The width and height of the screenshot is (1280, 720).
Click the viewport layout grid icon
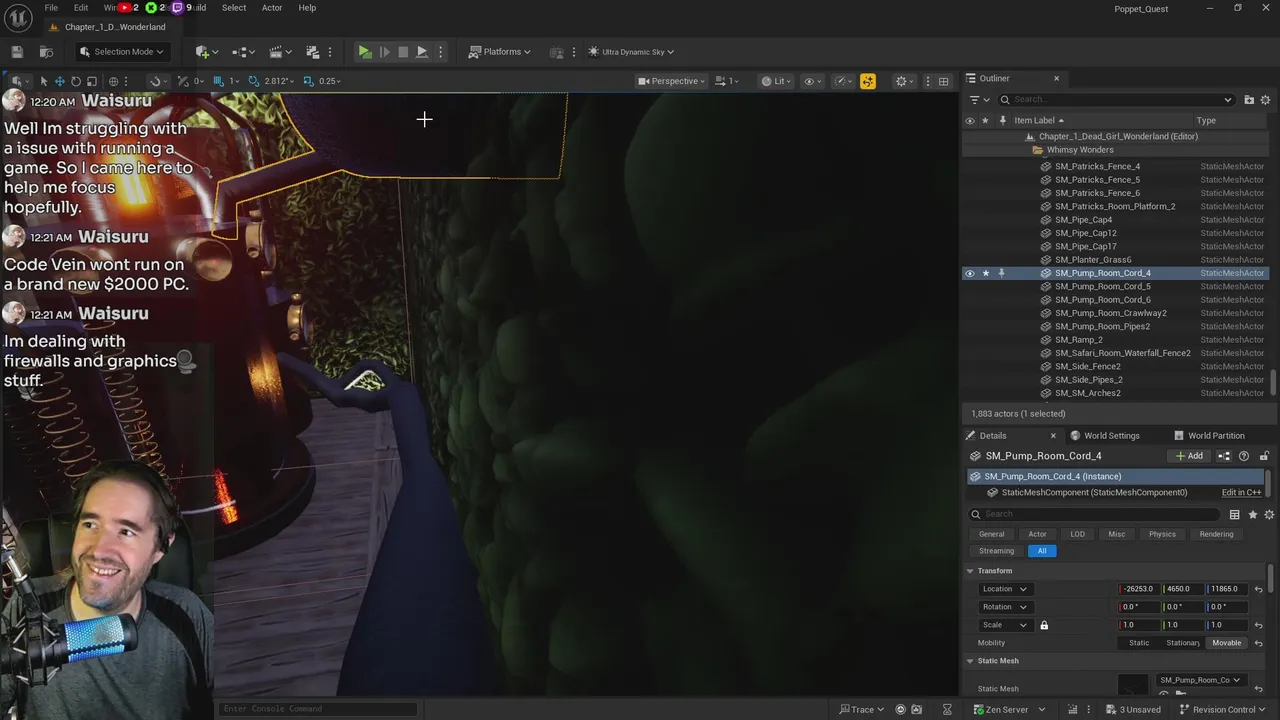click(943, 81)
